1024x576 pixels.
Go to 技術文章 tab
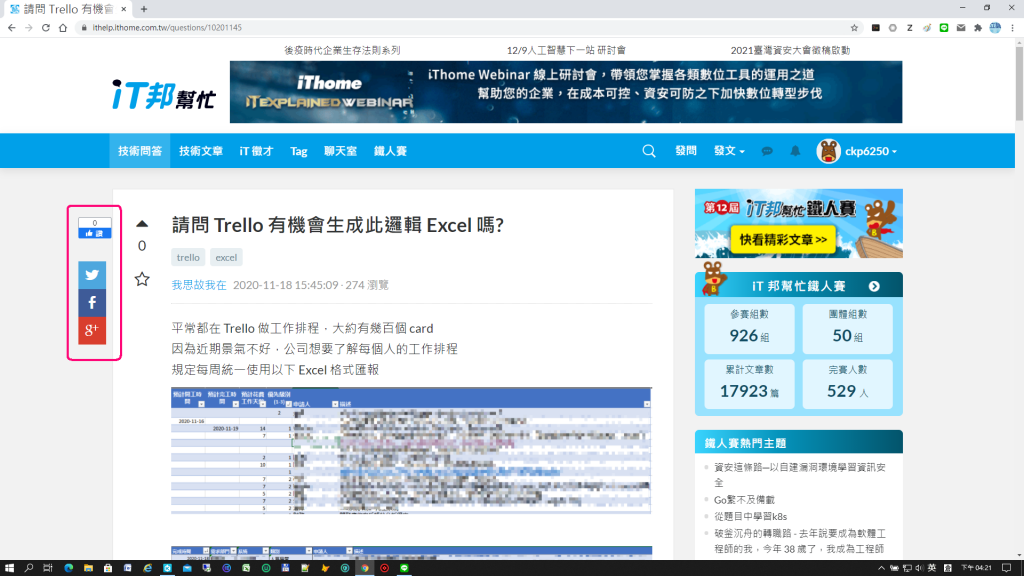pos(201,151)
